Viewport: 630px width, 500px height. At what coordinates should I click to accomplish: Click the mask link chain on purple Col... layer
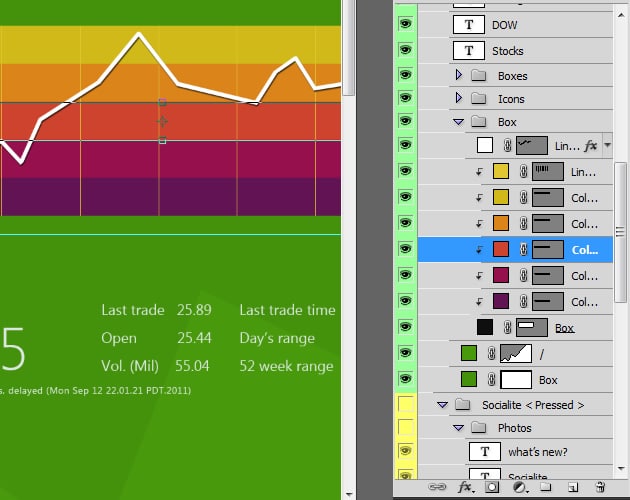point(523,301)
